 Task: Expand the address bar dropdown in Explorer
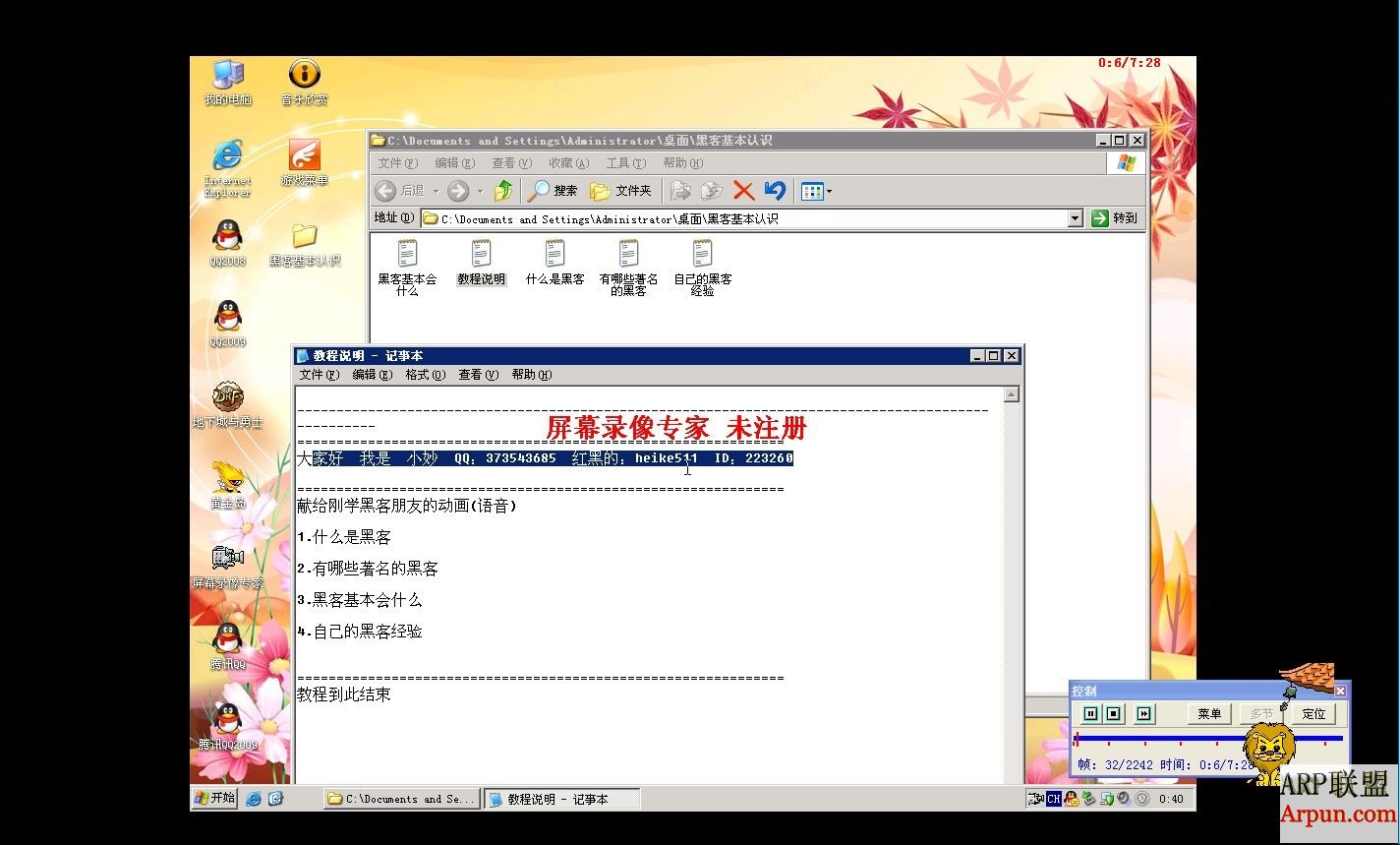point(1077,218)
